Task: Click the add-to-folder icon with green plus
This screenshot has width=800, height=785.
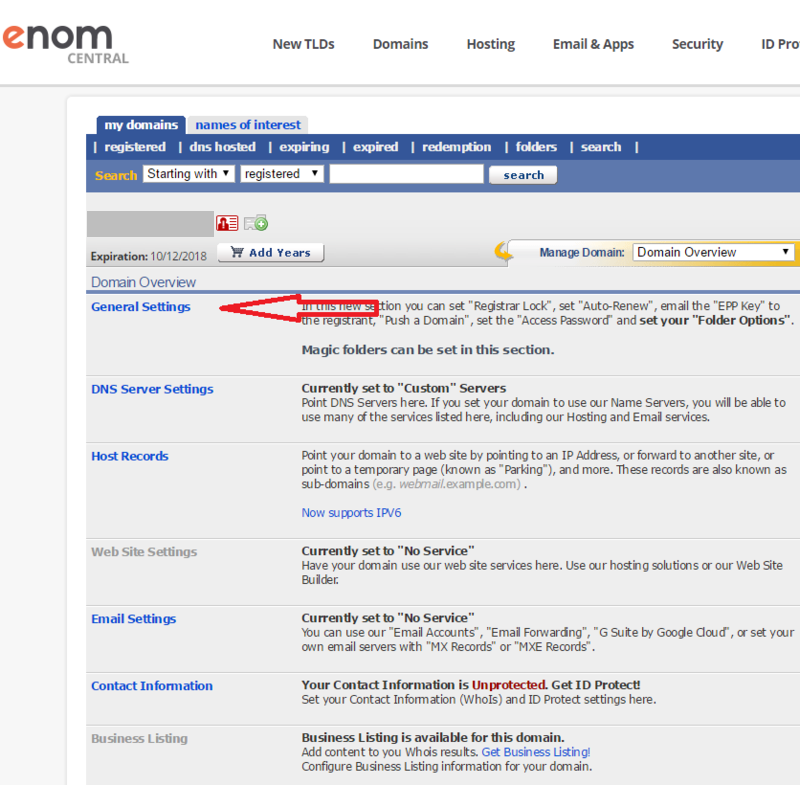Action: pyautogui.click(x=256, y=223)
